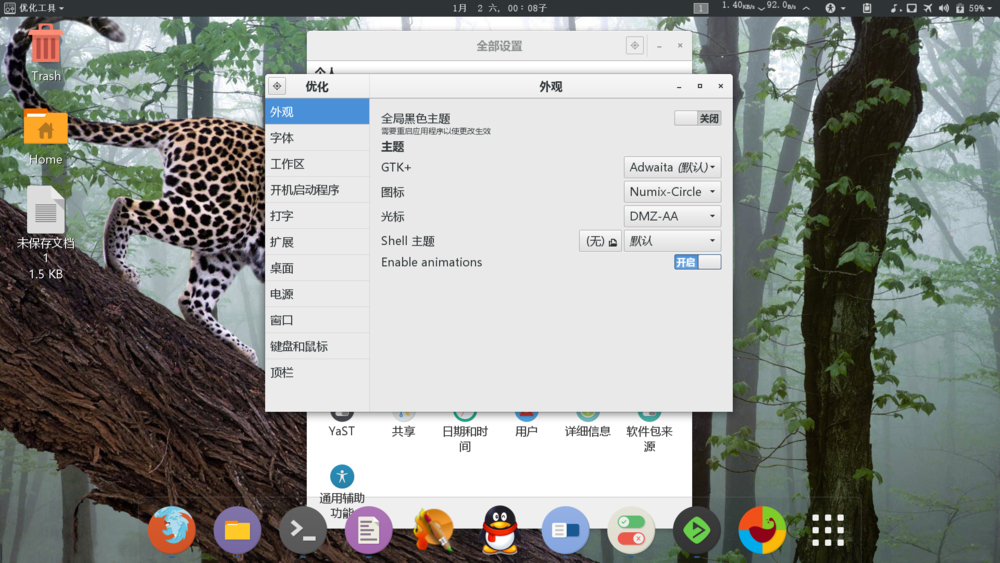Switch to the 字体 sidebar tab
The width and height of the screenshot is (1000, 563).
pyautogui.click(x=317, y=138)
